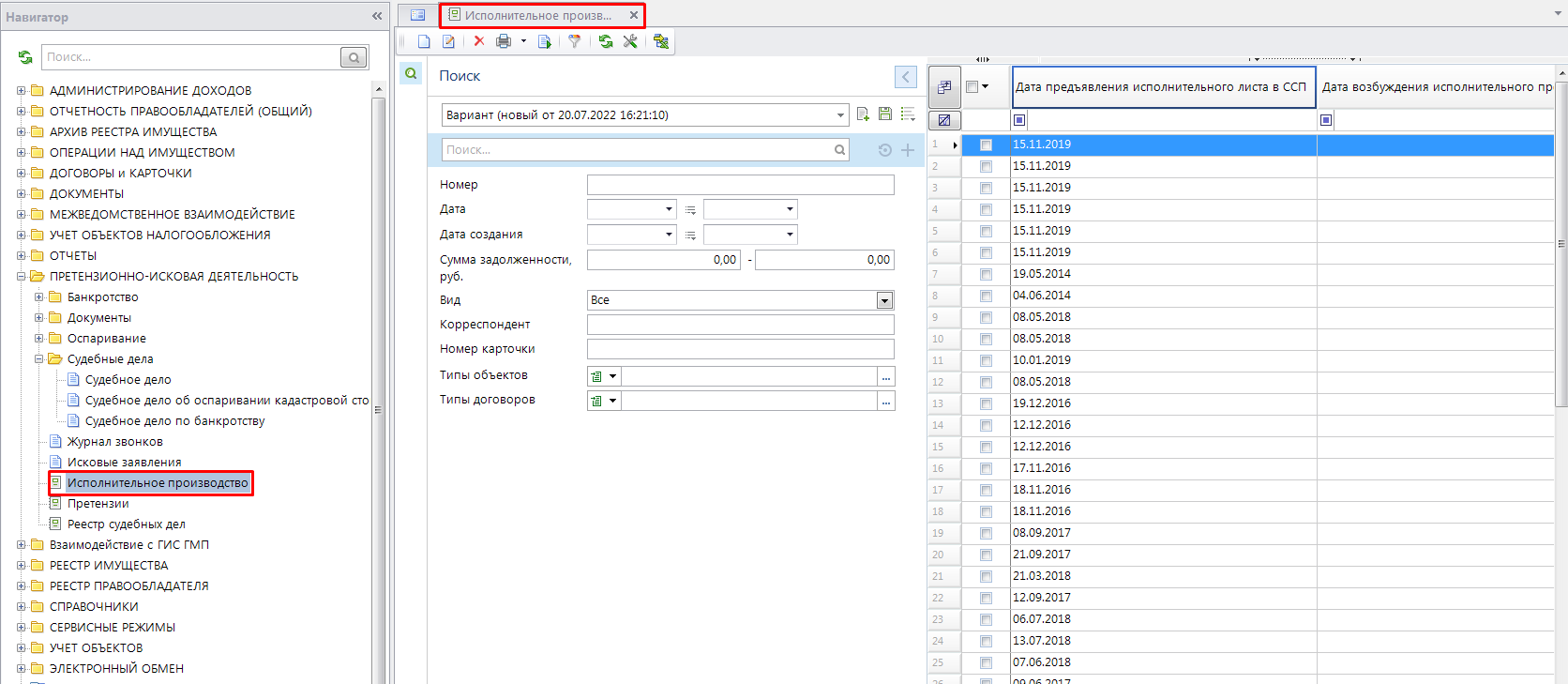This screenshot has width=1568, height=684.
Task: Click grid column chooser button
Action: click(944, 87)
